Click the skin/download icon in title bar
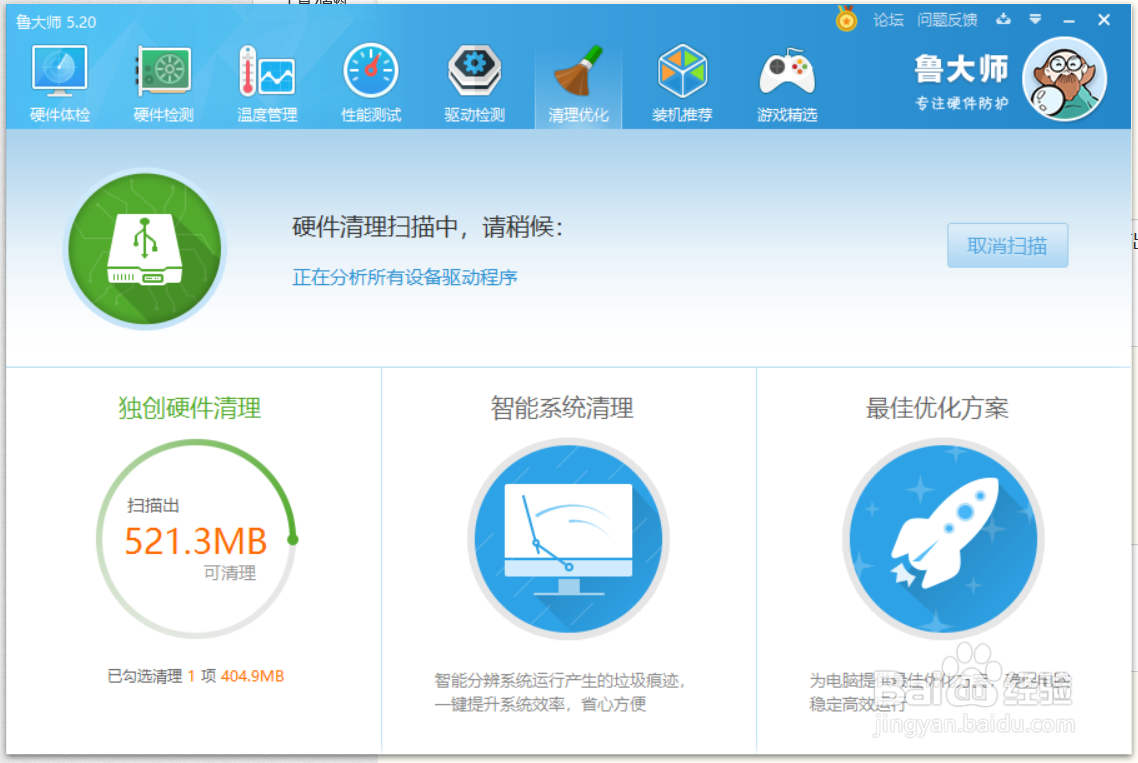 pyautogui.click(x=1003, y=20)
